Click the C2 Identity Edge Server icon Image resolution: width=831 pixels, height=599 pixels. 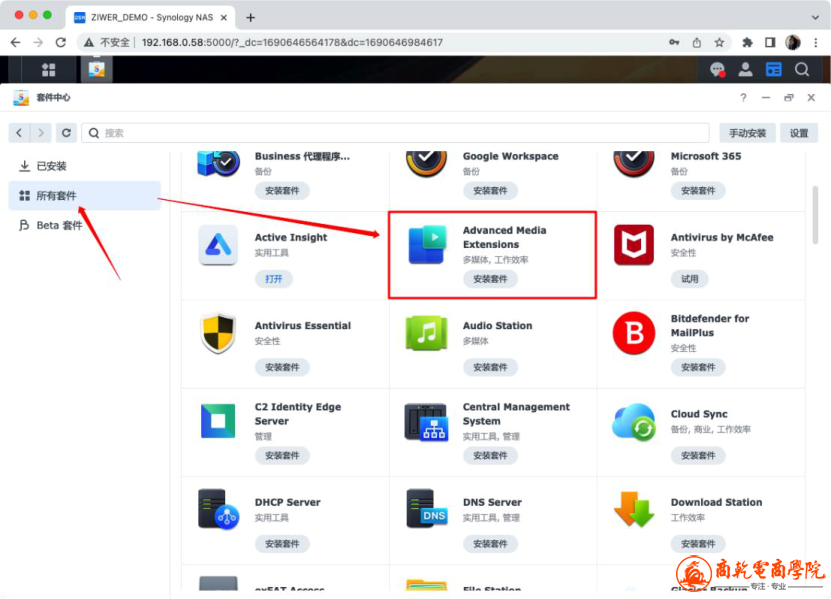218,421
